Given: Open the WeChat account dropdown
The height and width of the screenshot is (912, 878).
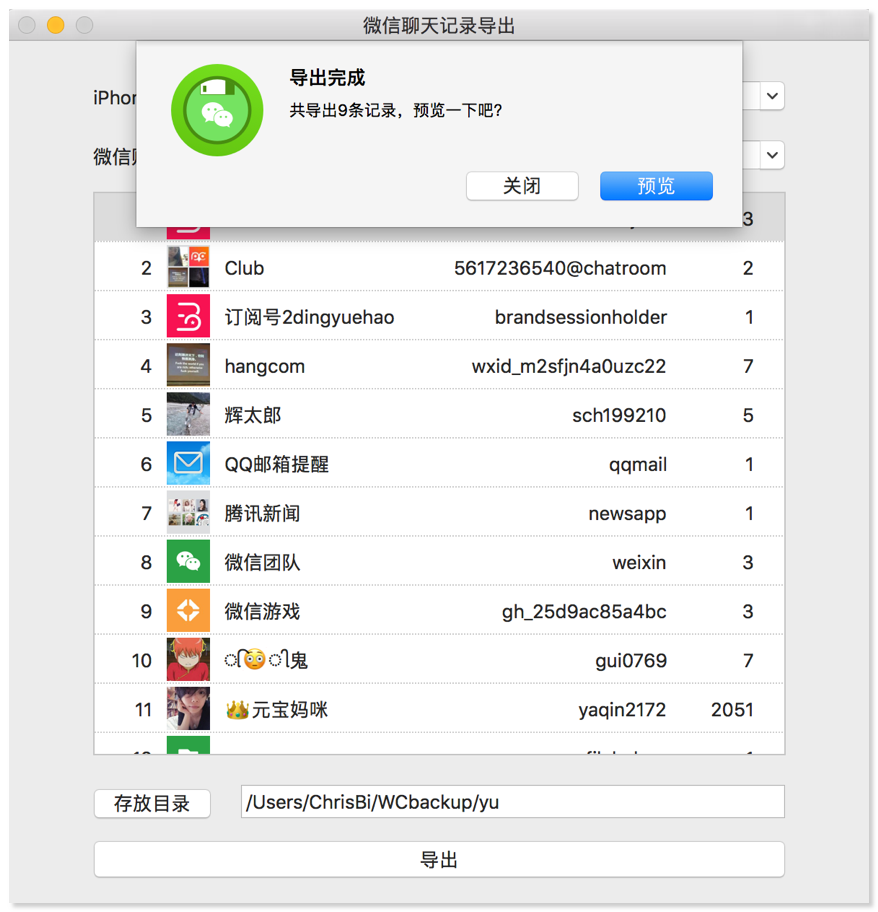Looking at the screenshot, I should (770, 155).
